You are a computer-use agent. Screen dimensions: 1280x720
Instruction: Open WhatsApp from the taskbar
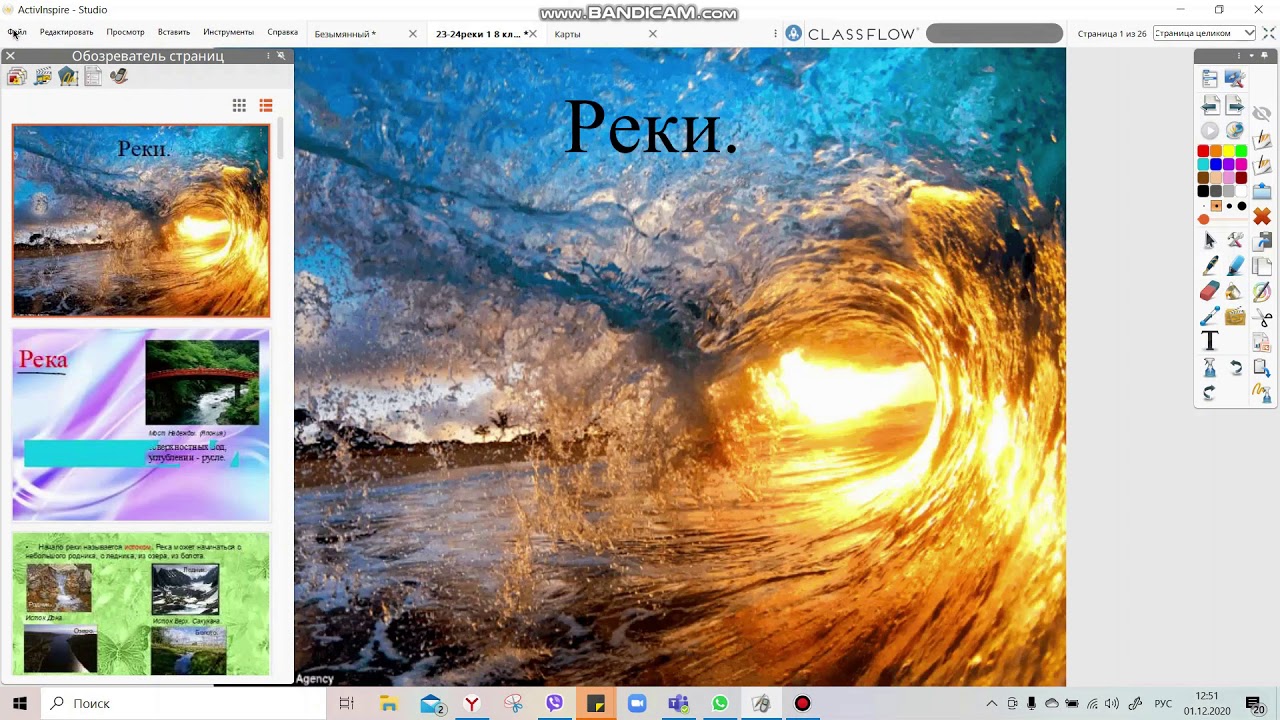click(x=720, y=703)
